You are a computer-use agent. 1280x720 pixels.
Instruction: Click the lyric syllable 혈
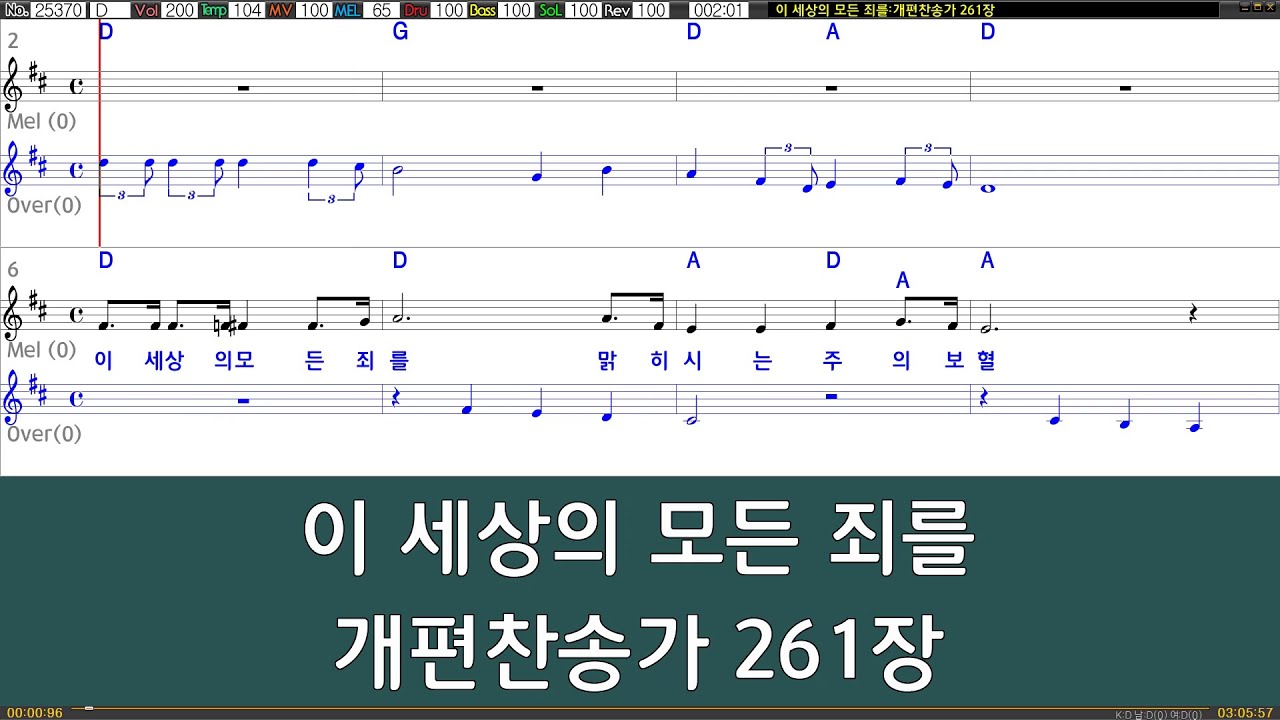[985, 361]
